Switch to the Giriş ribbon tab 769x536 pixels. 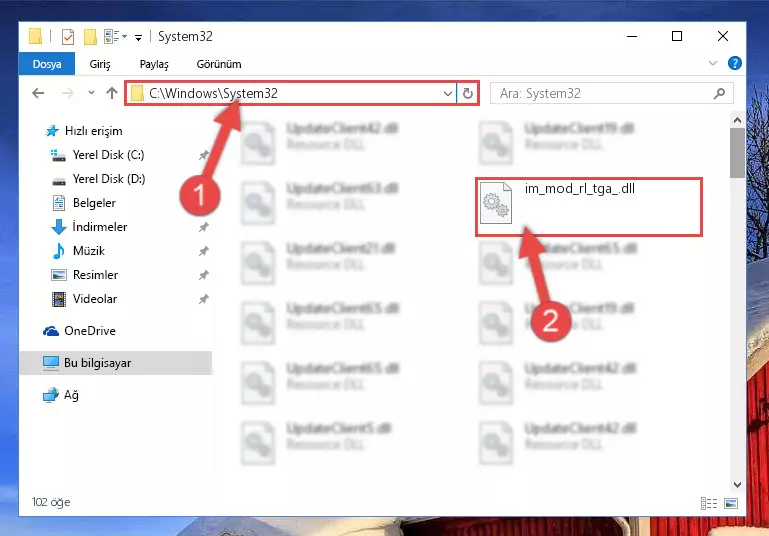click(100, 64)
